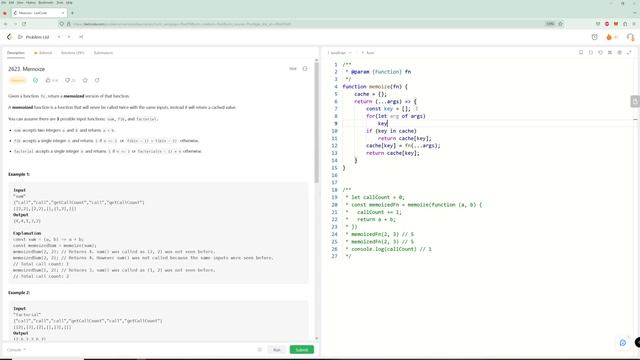Open the Submissions tab

[103, 53]
